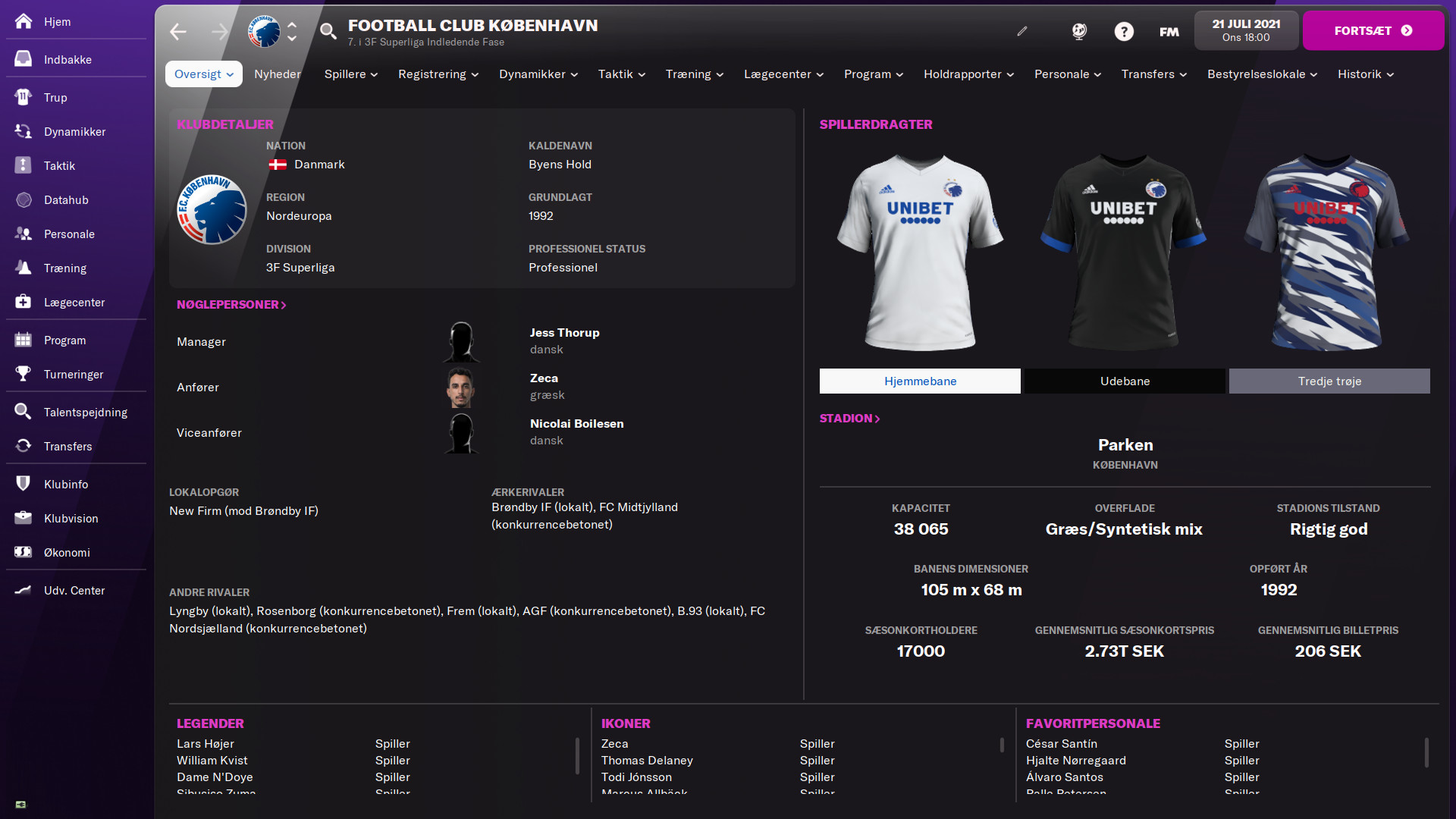Viewport: 1456px width, 819px height.
Task: Open the Bestyrelseslokale menu
Action: click(1262, 74)
